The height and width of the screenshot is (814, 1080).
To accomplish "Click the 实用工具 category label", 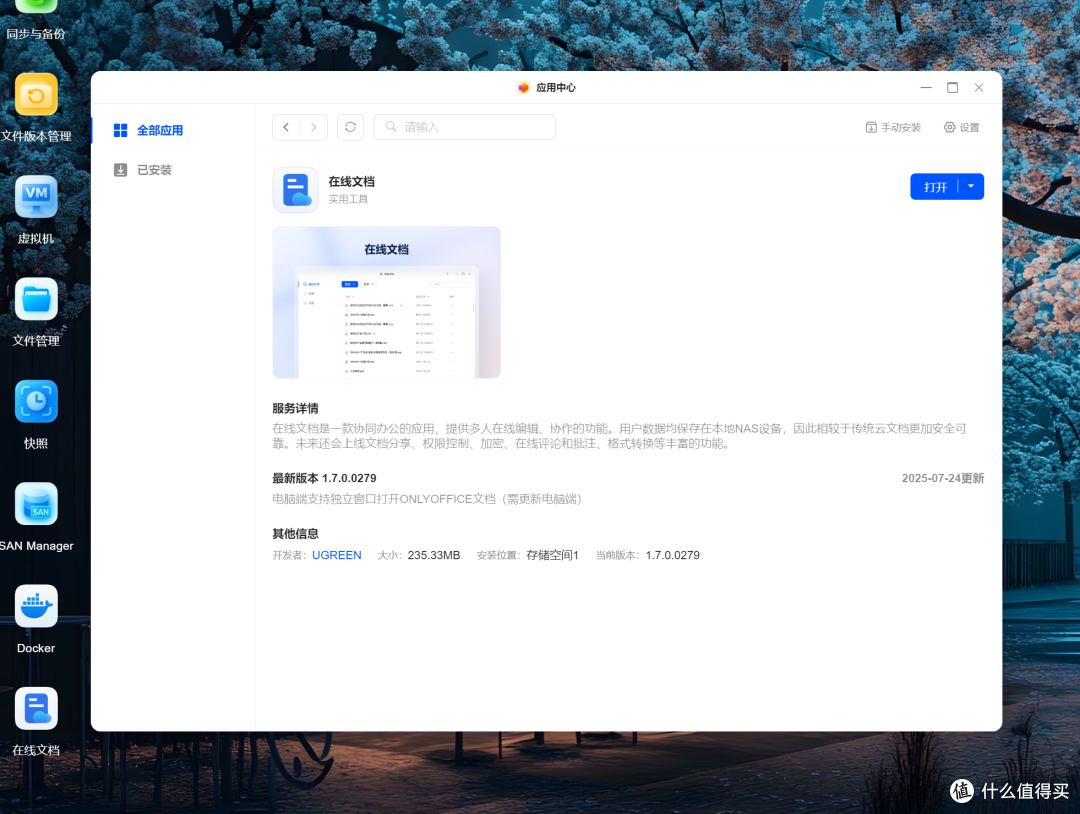I will pyautogui.click(x=348, y=199).
